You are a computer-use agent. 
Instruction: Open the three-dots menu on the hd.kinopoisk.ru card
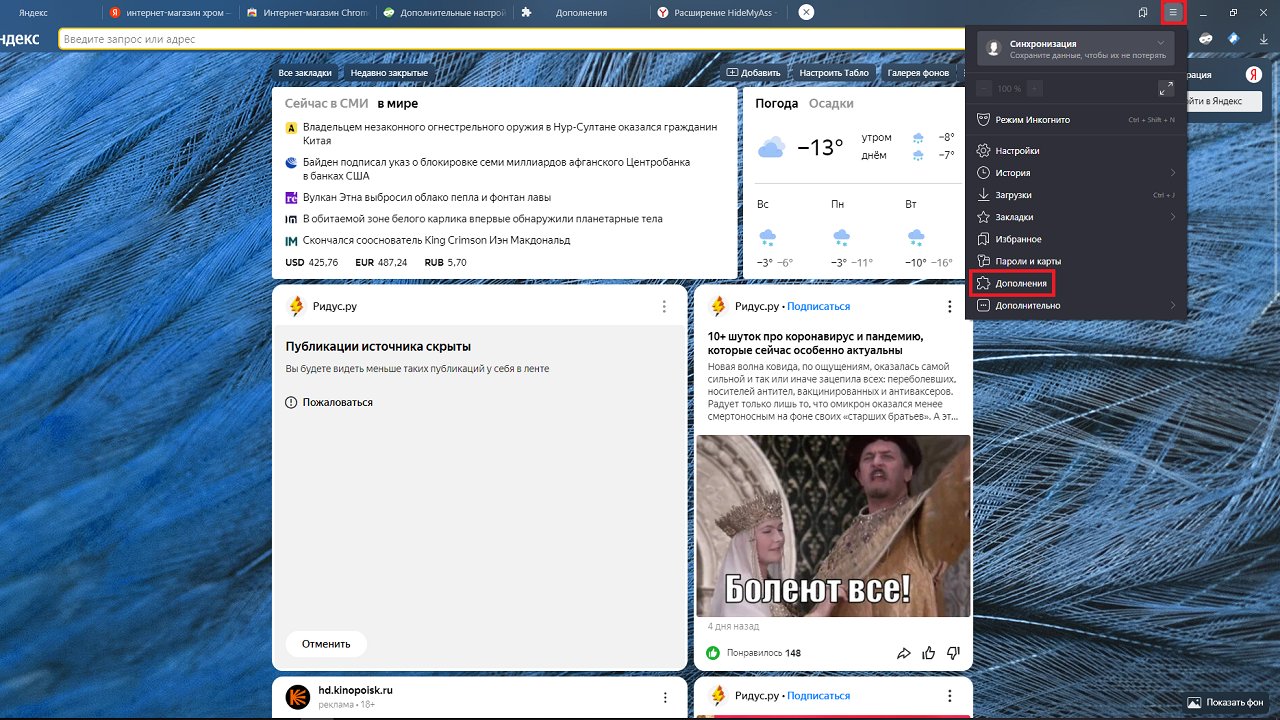click(664, 697)
